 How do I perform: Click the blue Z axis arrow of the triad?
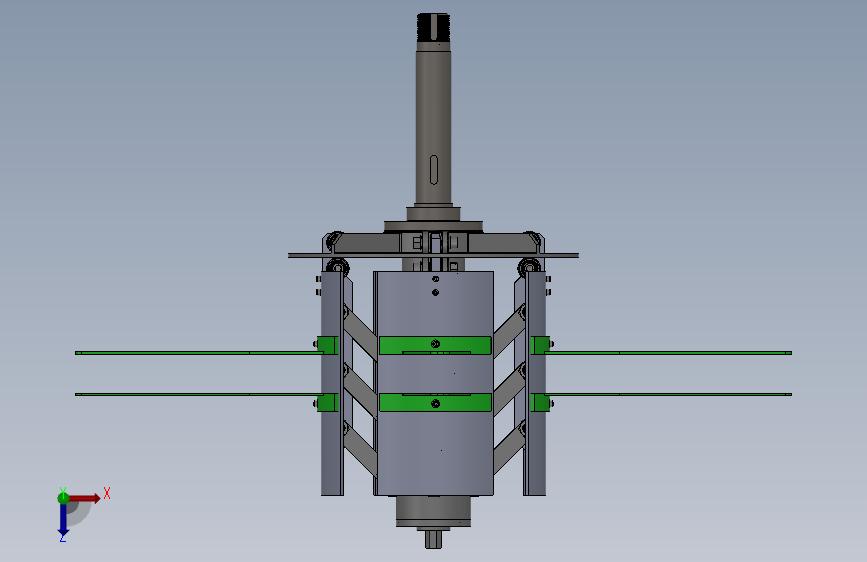point(63,519)
